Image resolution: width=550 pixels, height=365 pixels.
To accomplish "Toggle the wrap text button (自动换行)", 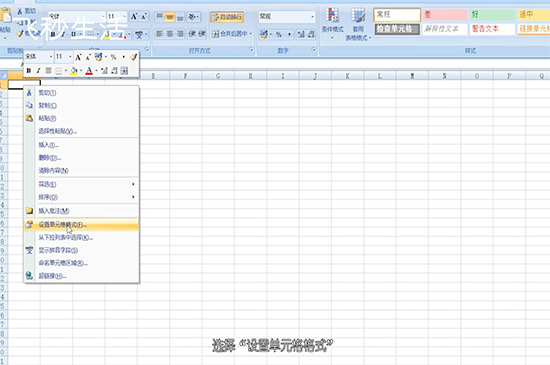I will click(x=227, y=17).
